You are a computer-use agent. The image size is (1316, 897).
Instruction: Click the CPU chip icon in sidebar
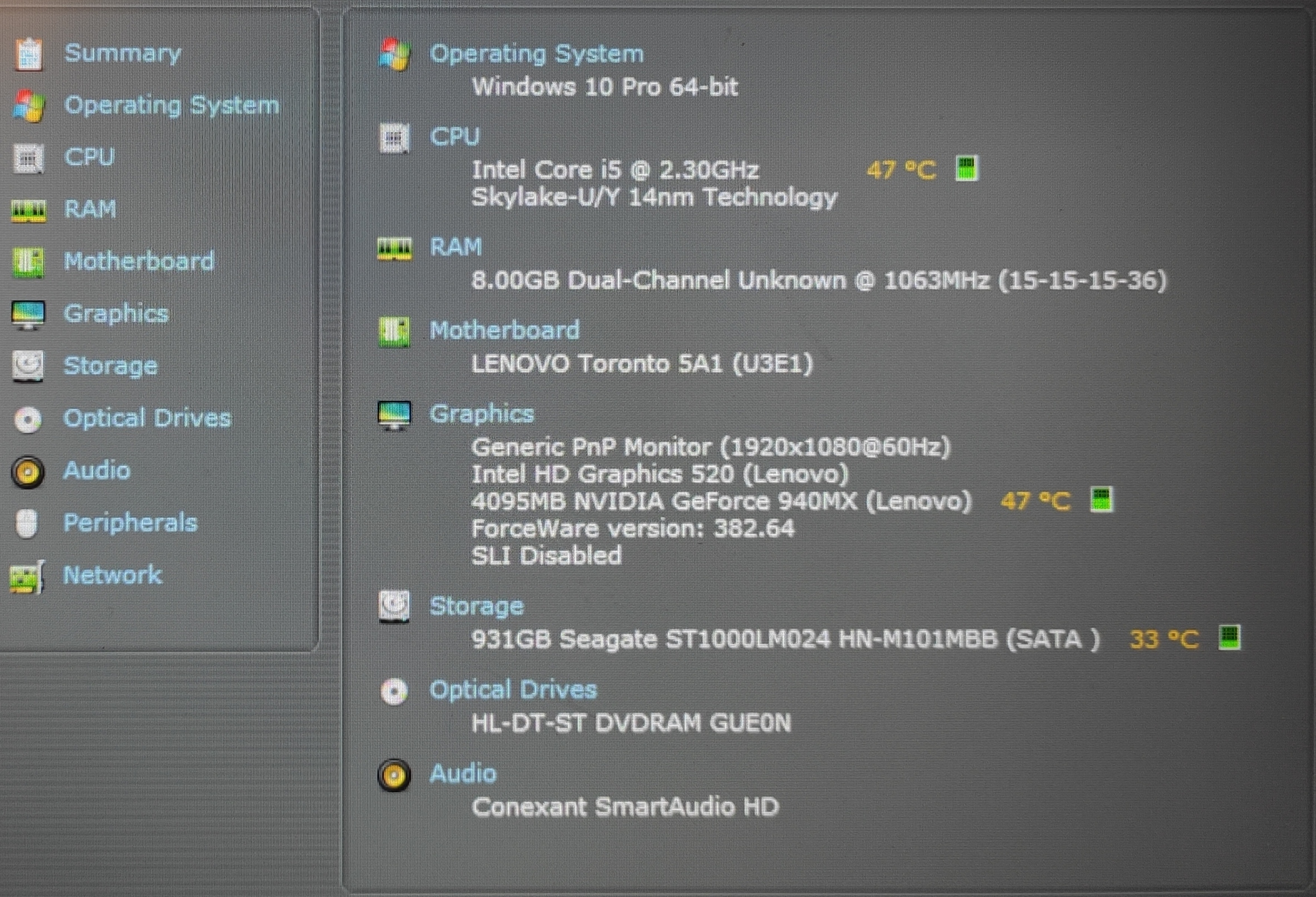(x=28, y=158)
